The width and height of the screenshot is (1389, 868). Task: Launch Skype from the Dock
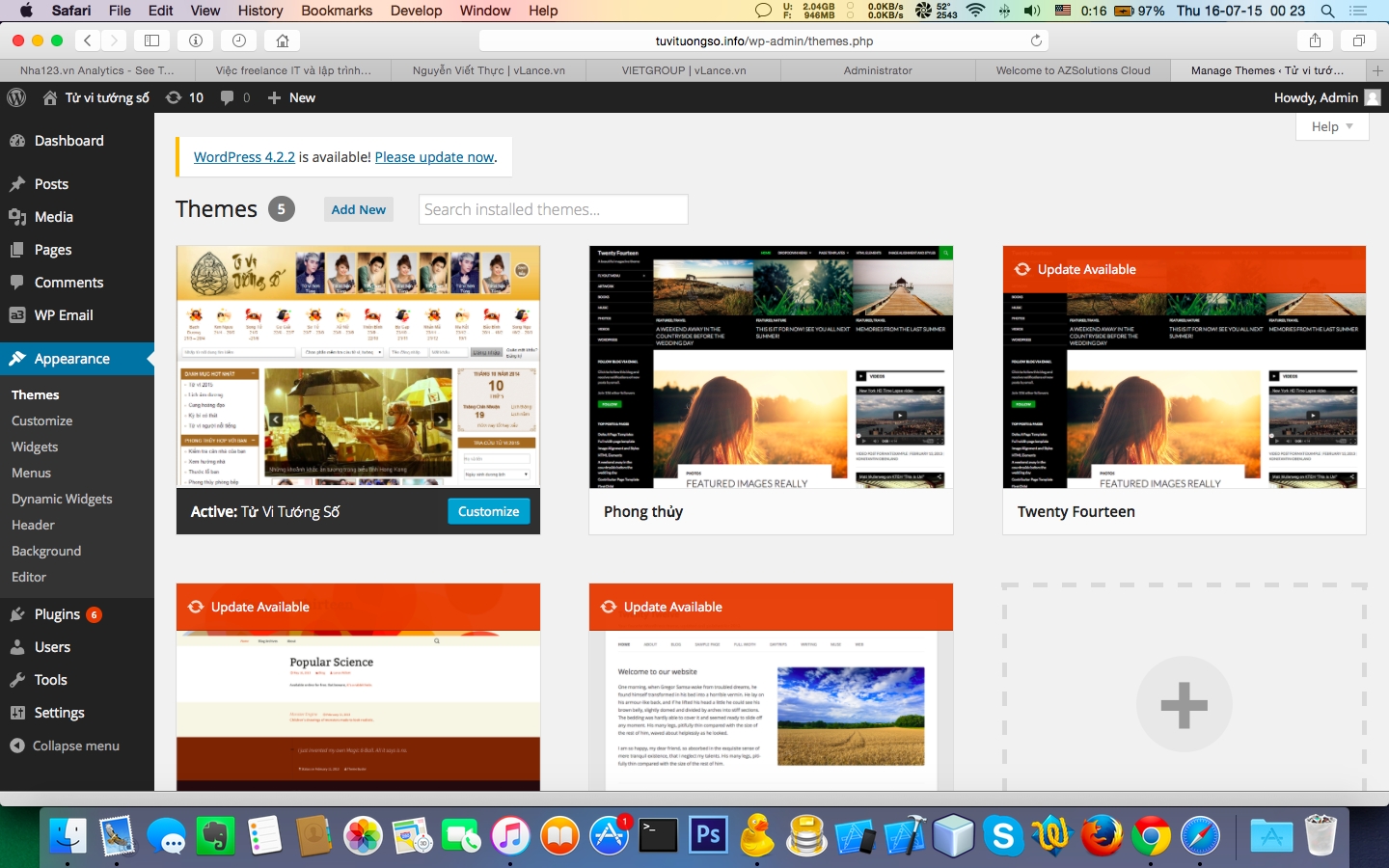[1003, 835]
